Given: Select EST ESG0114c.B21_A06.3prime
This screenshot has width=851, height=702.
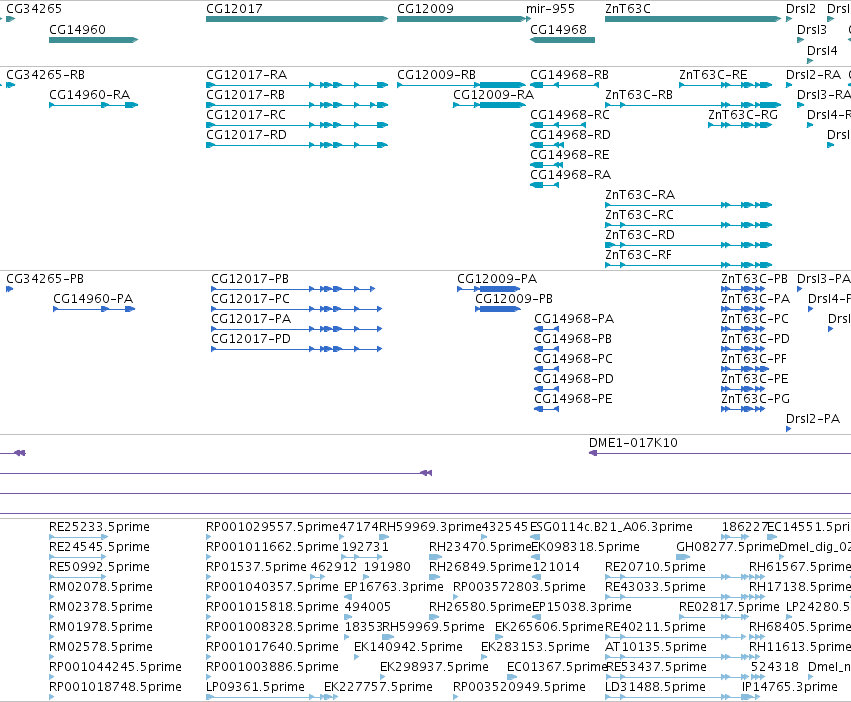Looking at the screenshot, I should click(x=535, y=537).
